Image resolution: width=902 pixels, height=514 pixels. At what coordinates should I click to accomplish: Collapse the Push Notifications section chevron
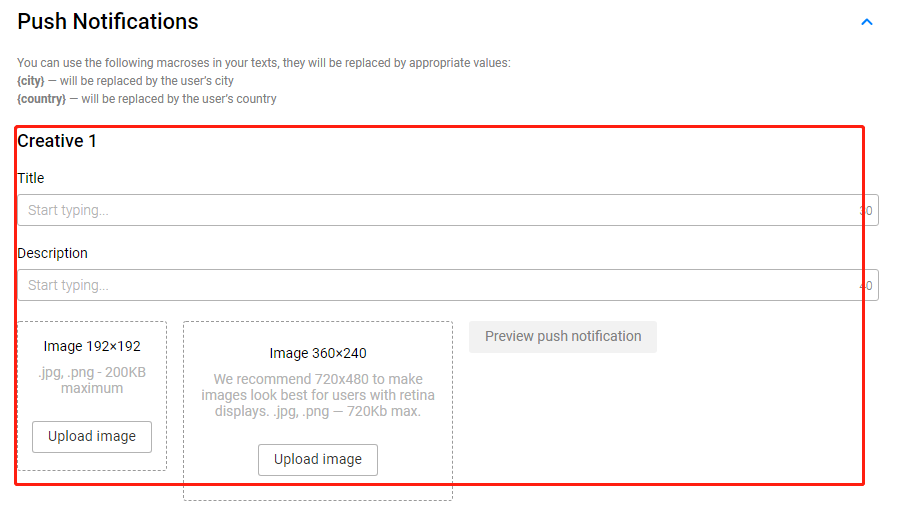click(x=867, y=22)
